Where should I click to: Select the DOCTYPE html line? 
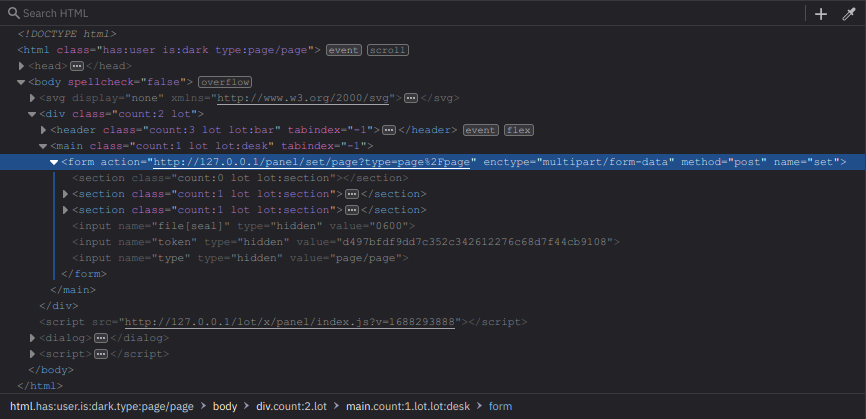[67, 34]
